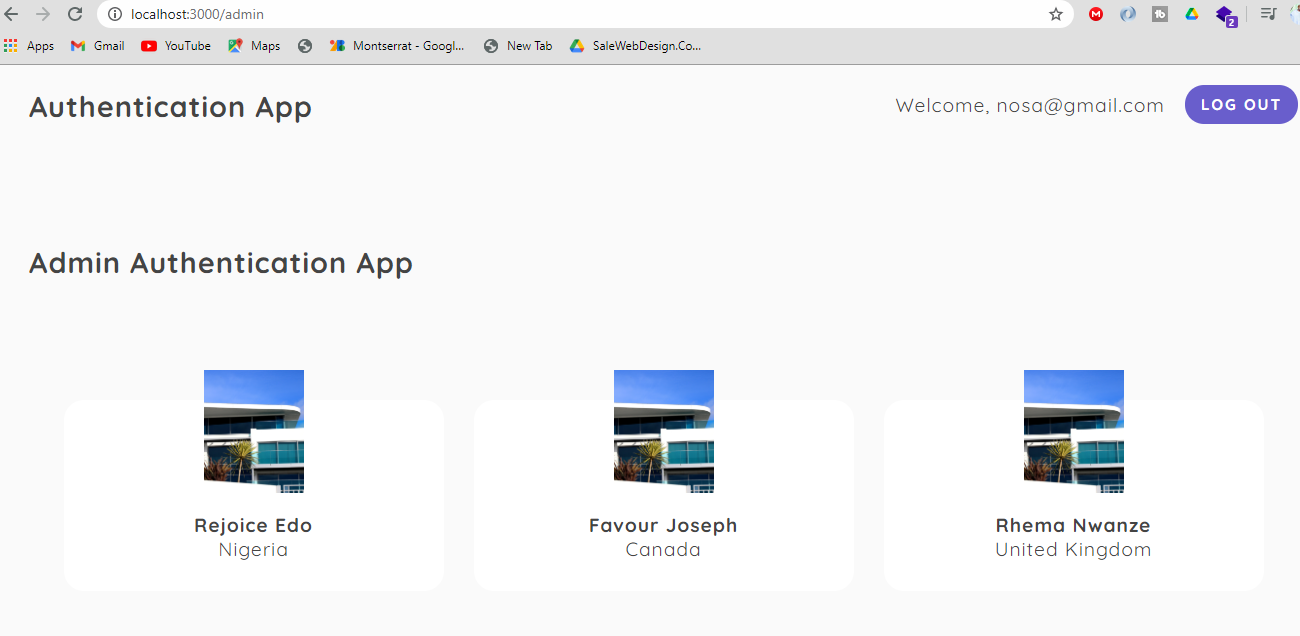Click the Admin Authentication App heading

click(221, 263)
